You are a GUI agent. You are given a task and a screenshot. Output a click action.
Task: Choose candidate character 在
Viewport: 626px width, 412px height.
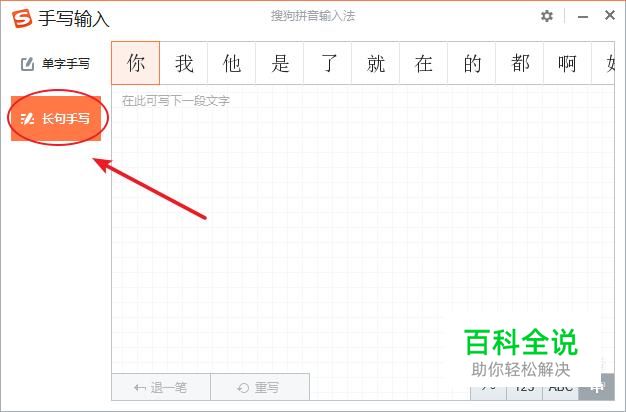pos(423,63)
